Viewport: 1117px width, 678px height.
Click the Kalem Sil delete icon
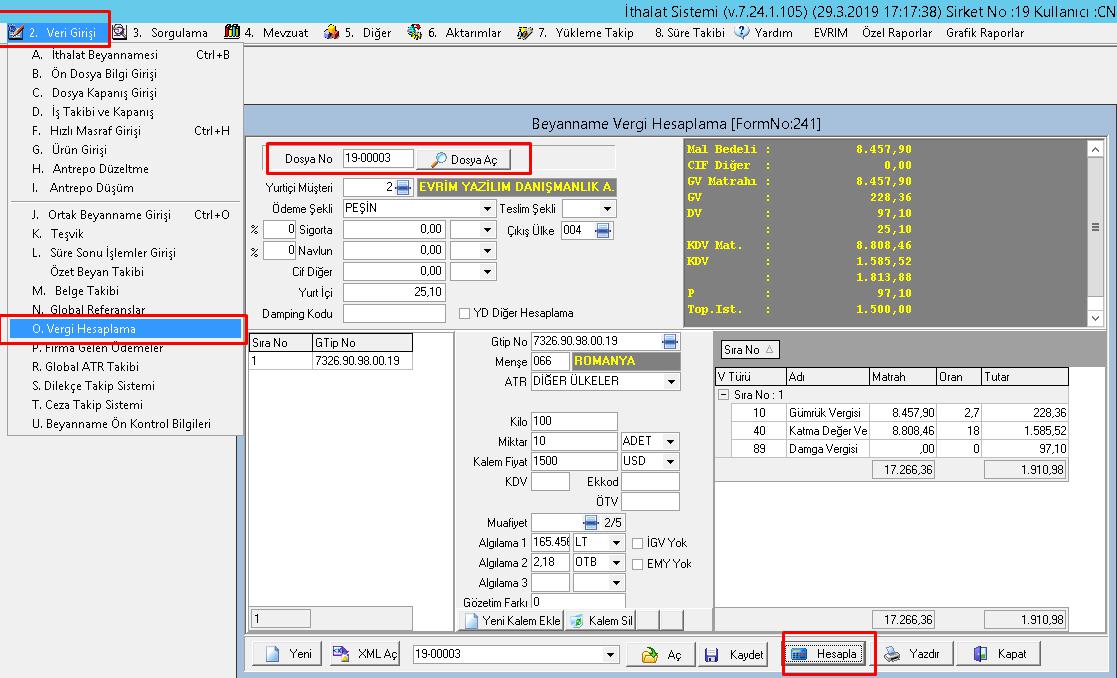tap(577, 621)
